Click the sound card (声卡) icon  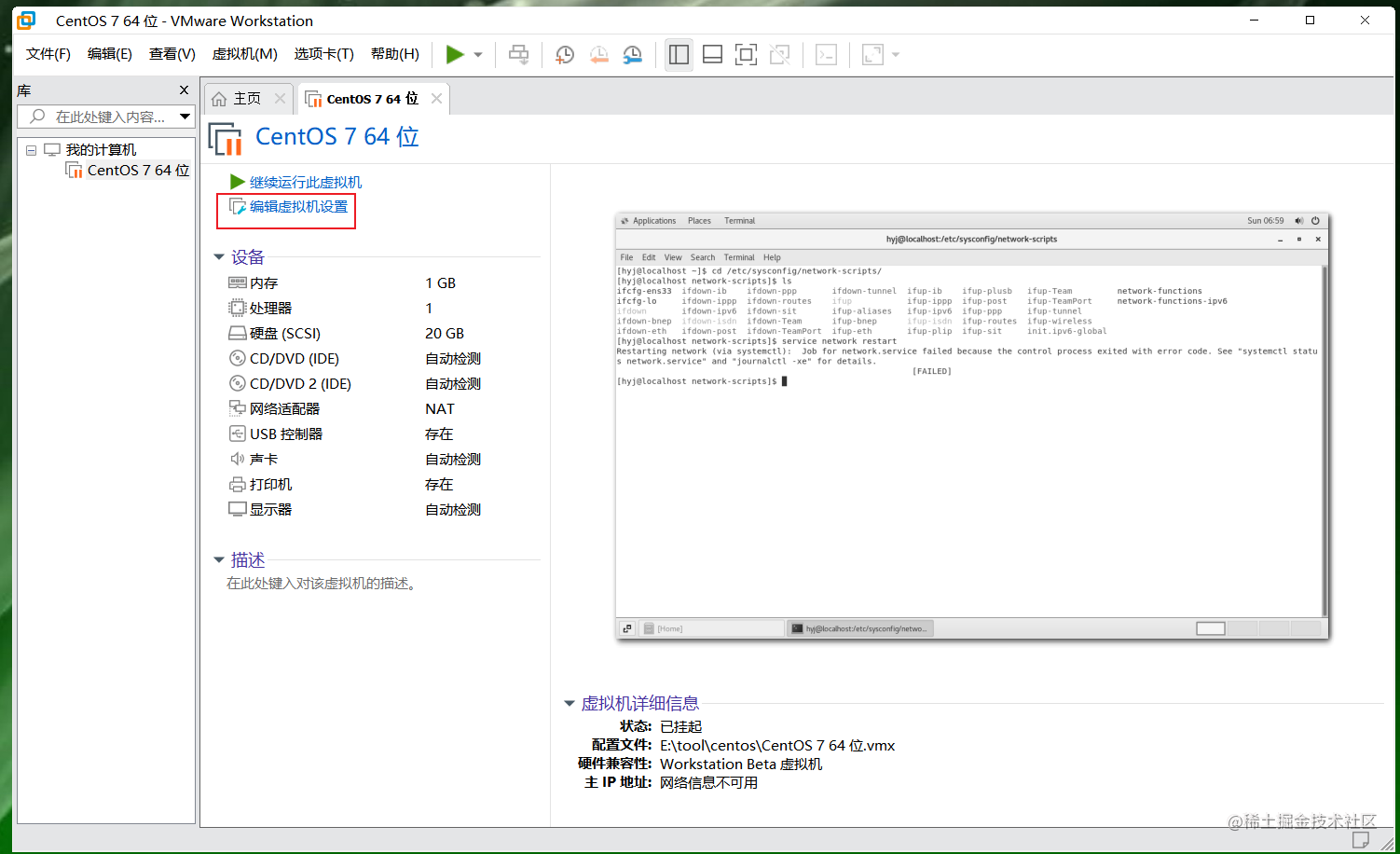[x=238, y=459]
